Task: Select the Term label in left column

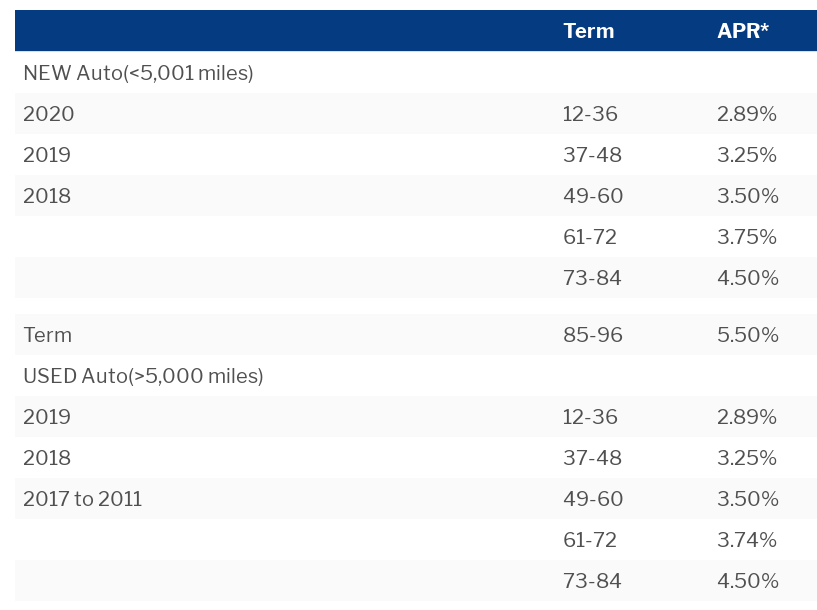Action: [x=47, y=334]
